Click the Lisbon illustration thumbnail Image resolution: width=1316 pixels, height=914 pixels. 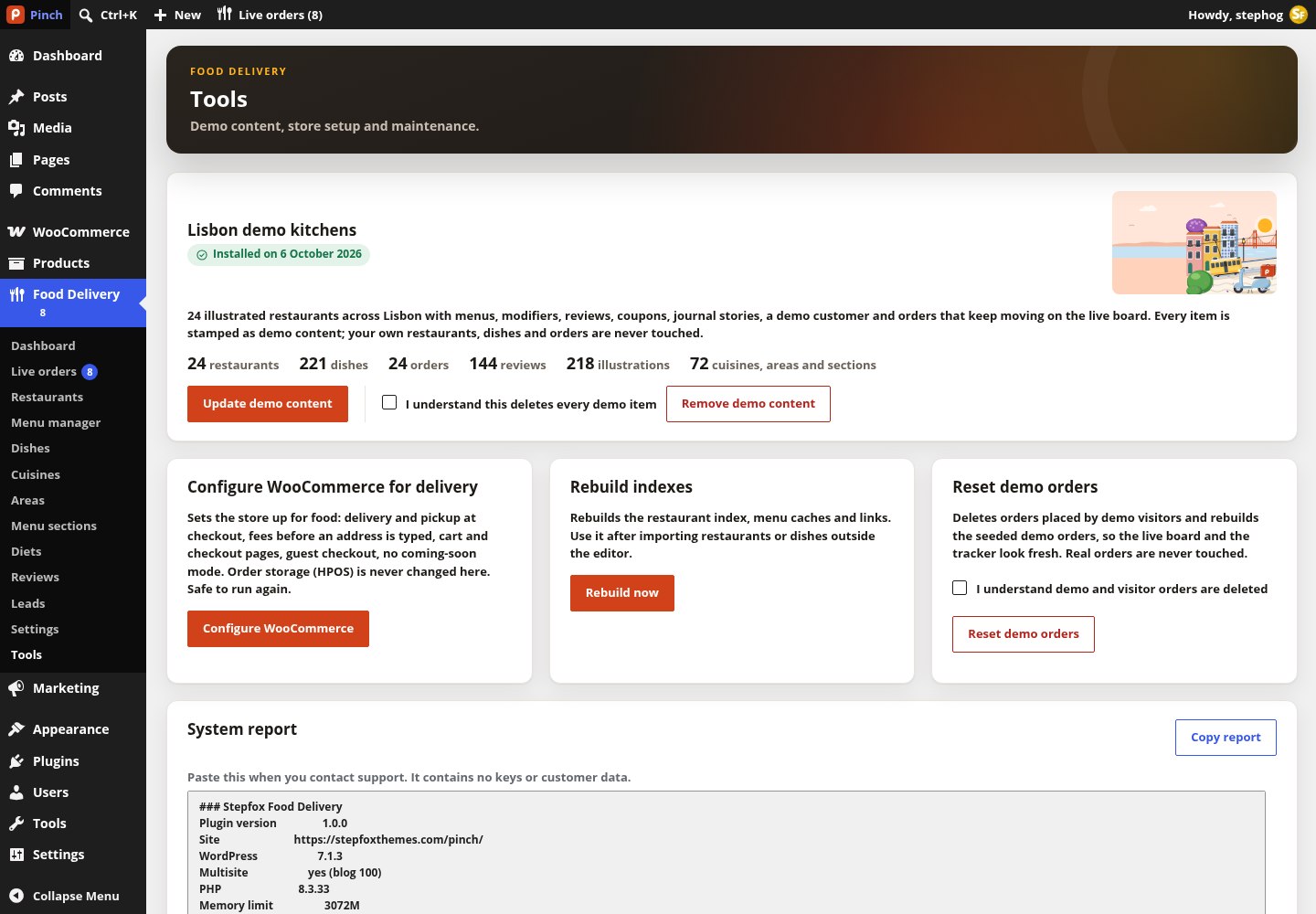[1194, 242]
